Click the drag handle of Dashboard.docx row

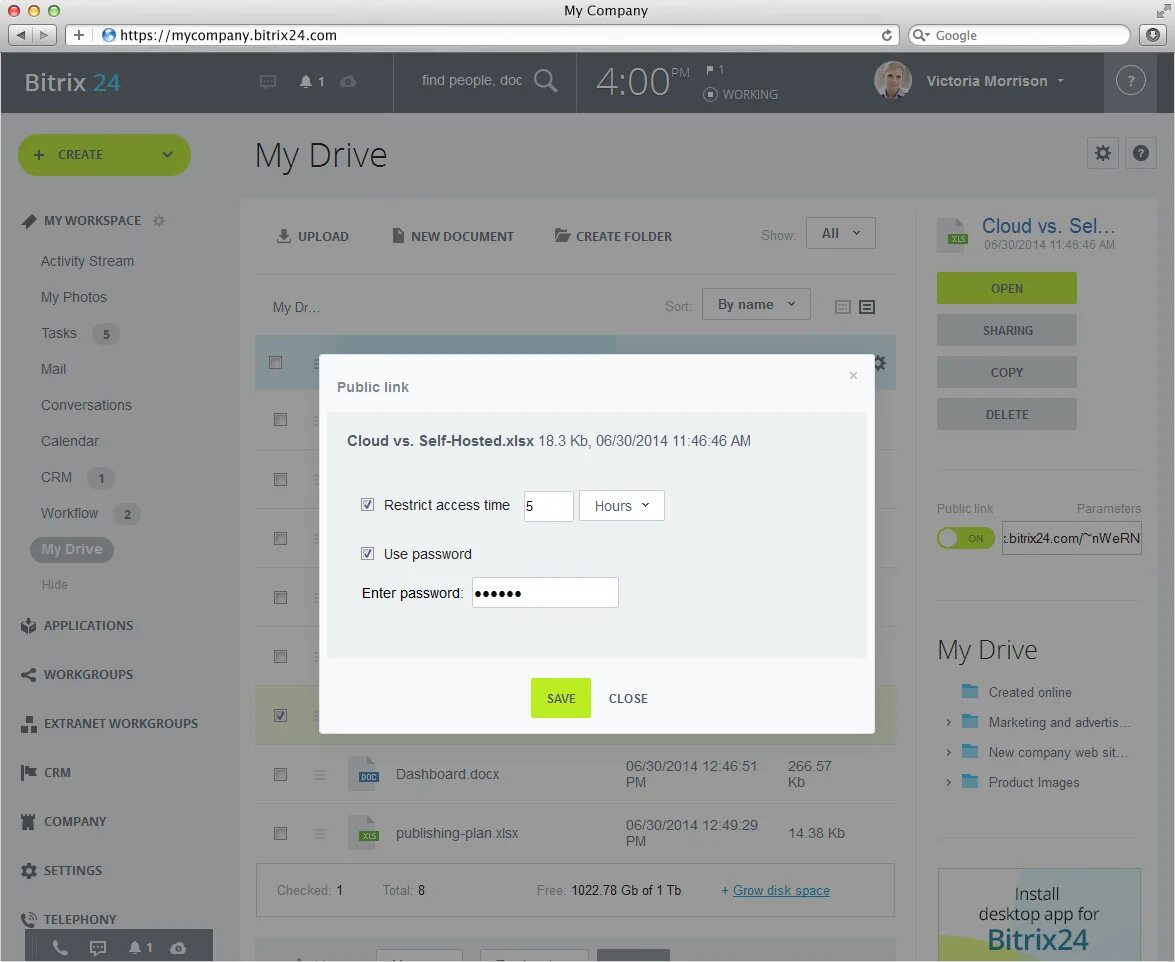(320, 775)
